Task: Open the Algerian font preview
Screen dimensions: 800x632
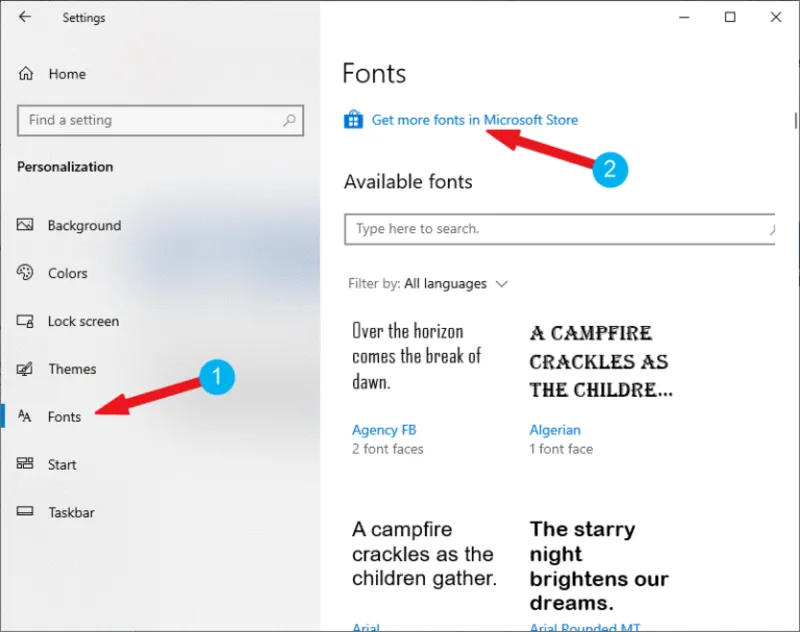Action: [601, 361]
